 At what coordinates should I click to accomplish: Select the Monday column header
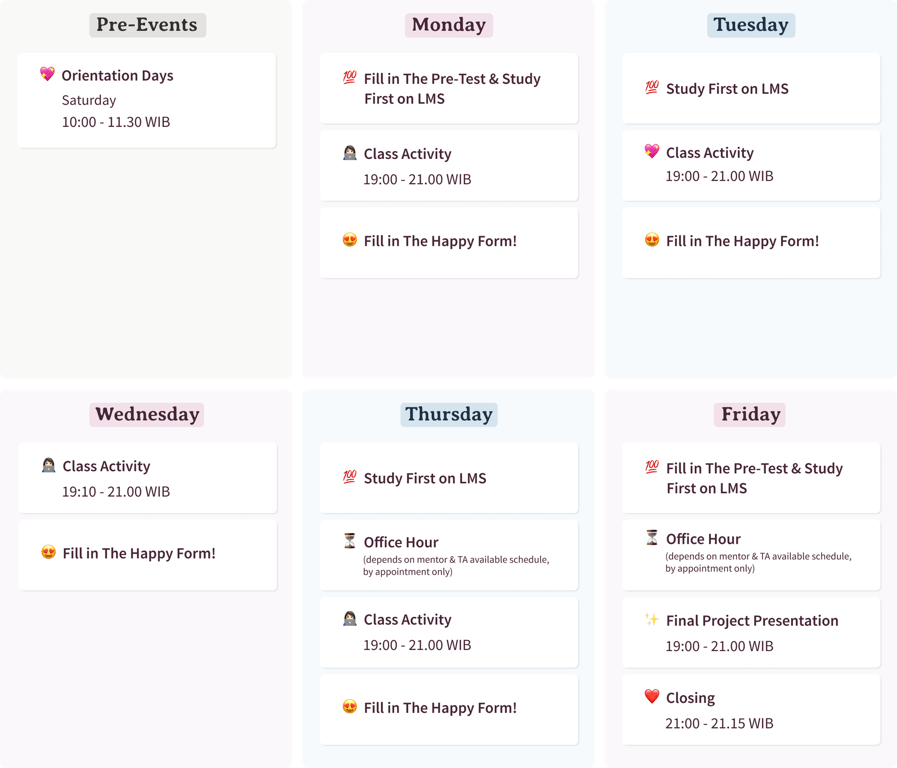coord(449,25)
